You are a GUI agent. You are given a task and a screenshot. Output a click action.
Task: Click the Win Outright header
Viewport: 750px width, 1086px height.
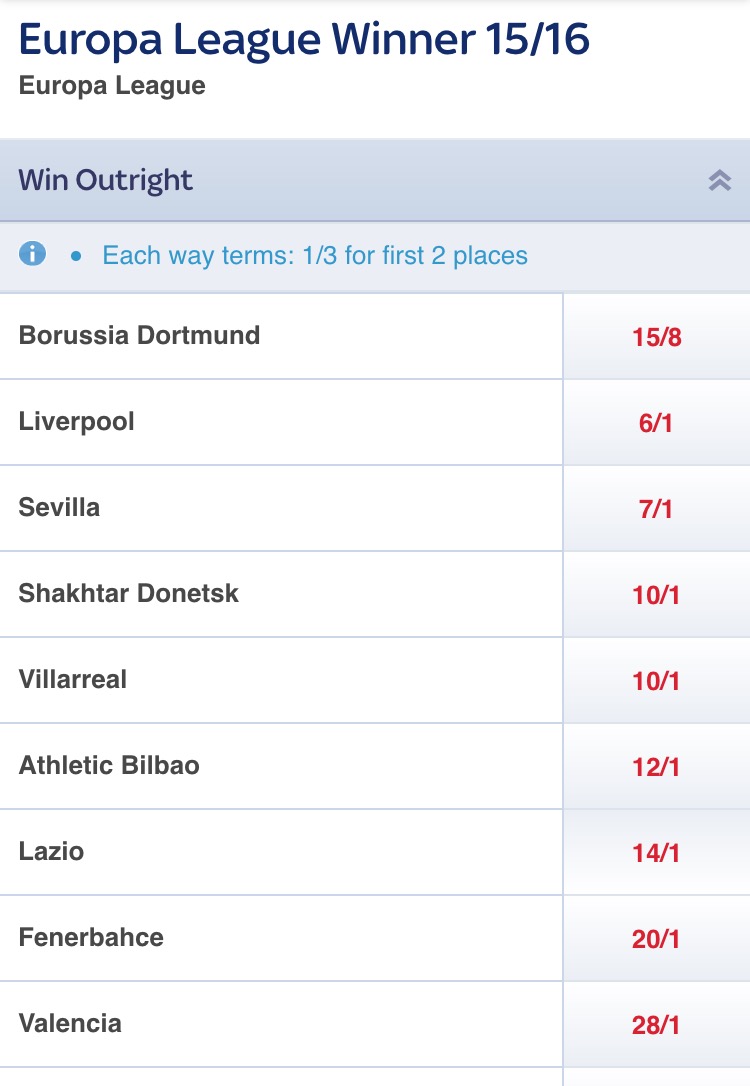point(106,180)
